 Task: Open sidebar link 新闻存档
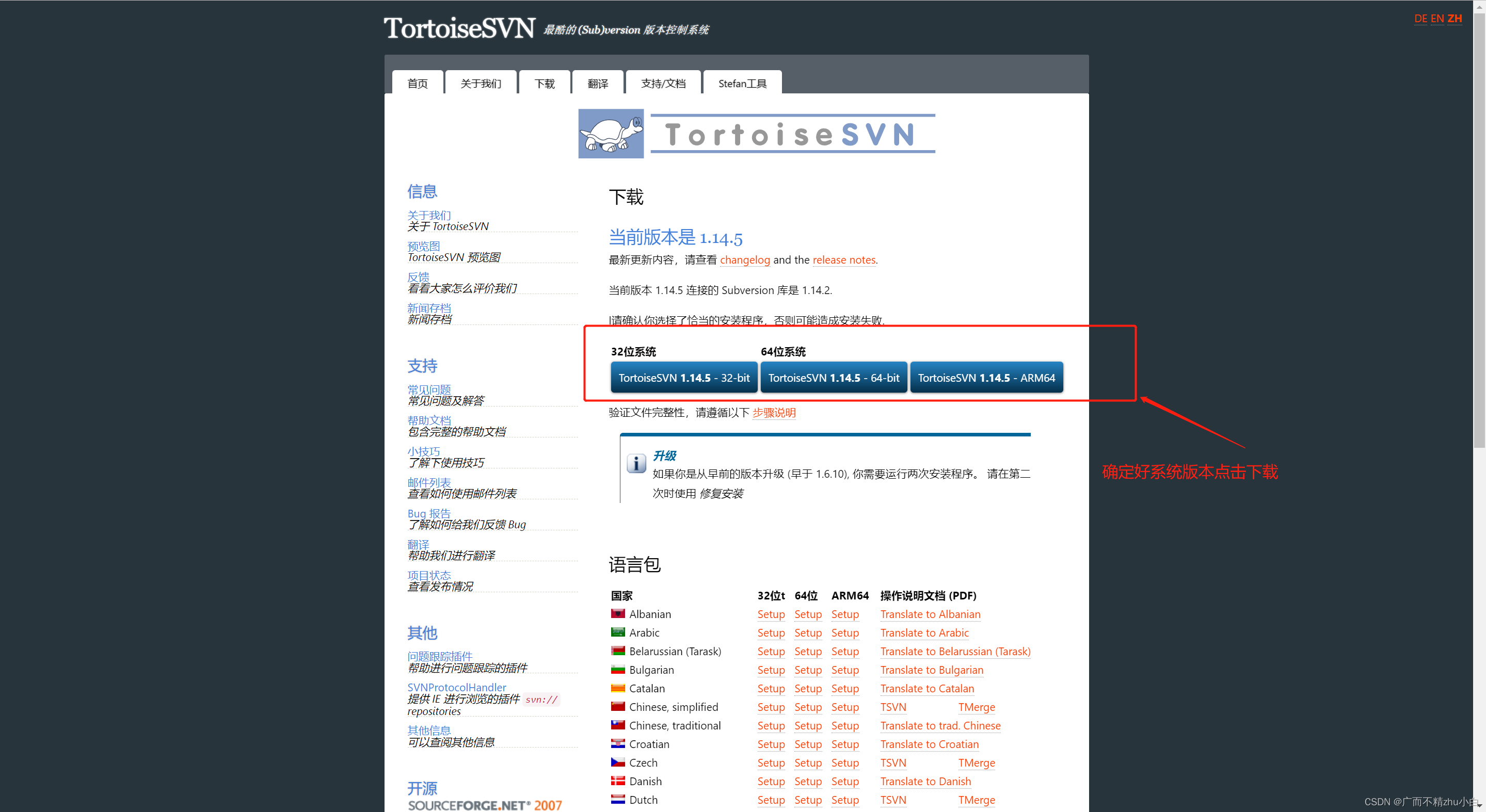point(429,308)
